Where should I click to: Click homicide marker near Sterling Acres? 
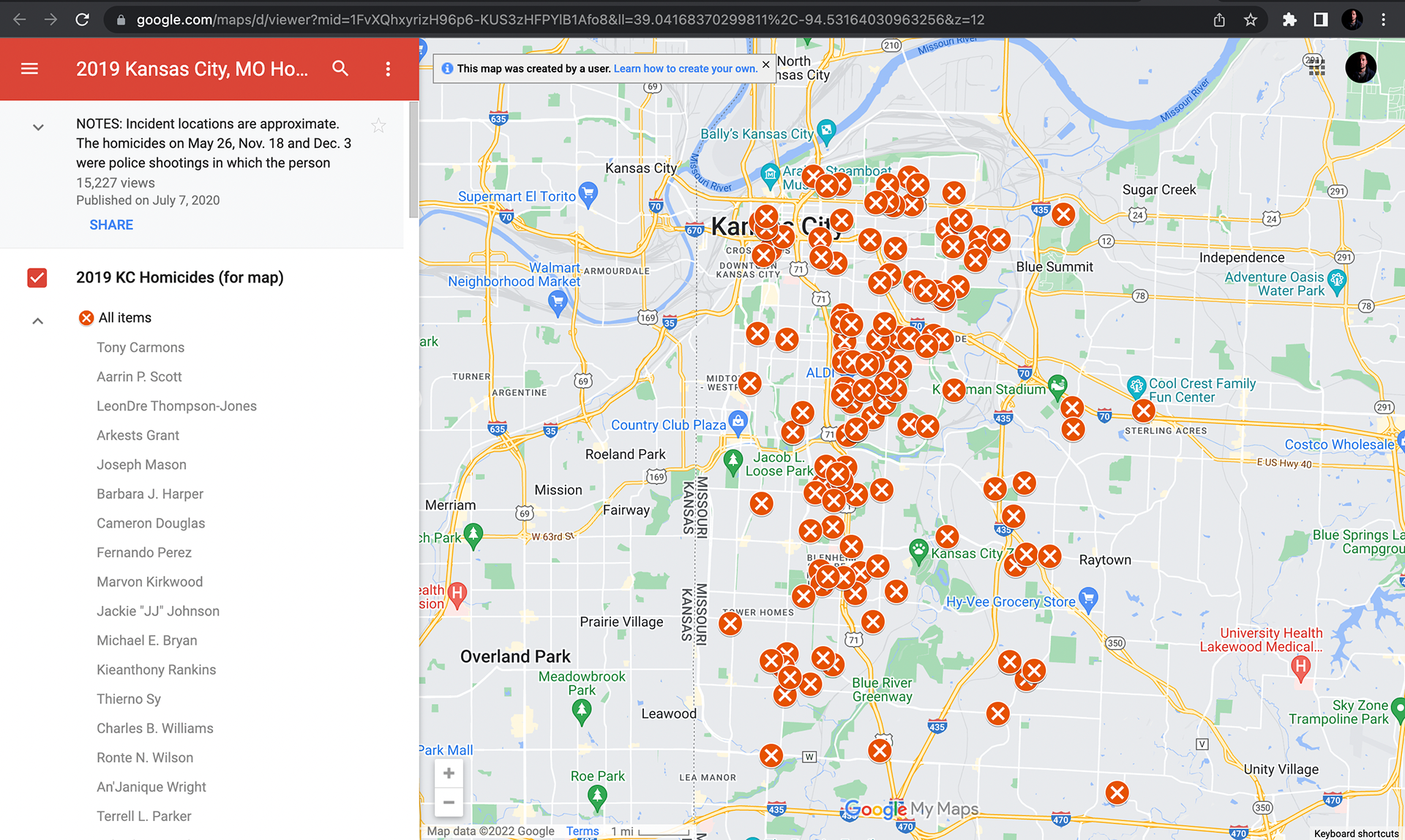[x=1143, y=410]
